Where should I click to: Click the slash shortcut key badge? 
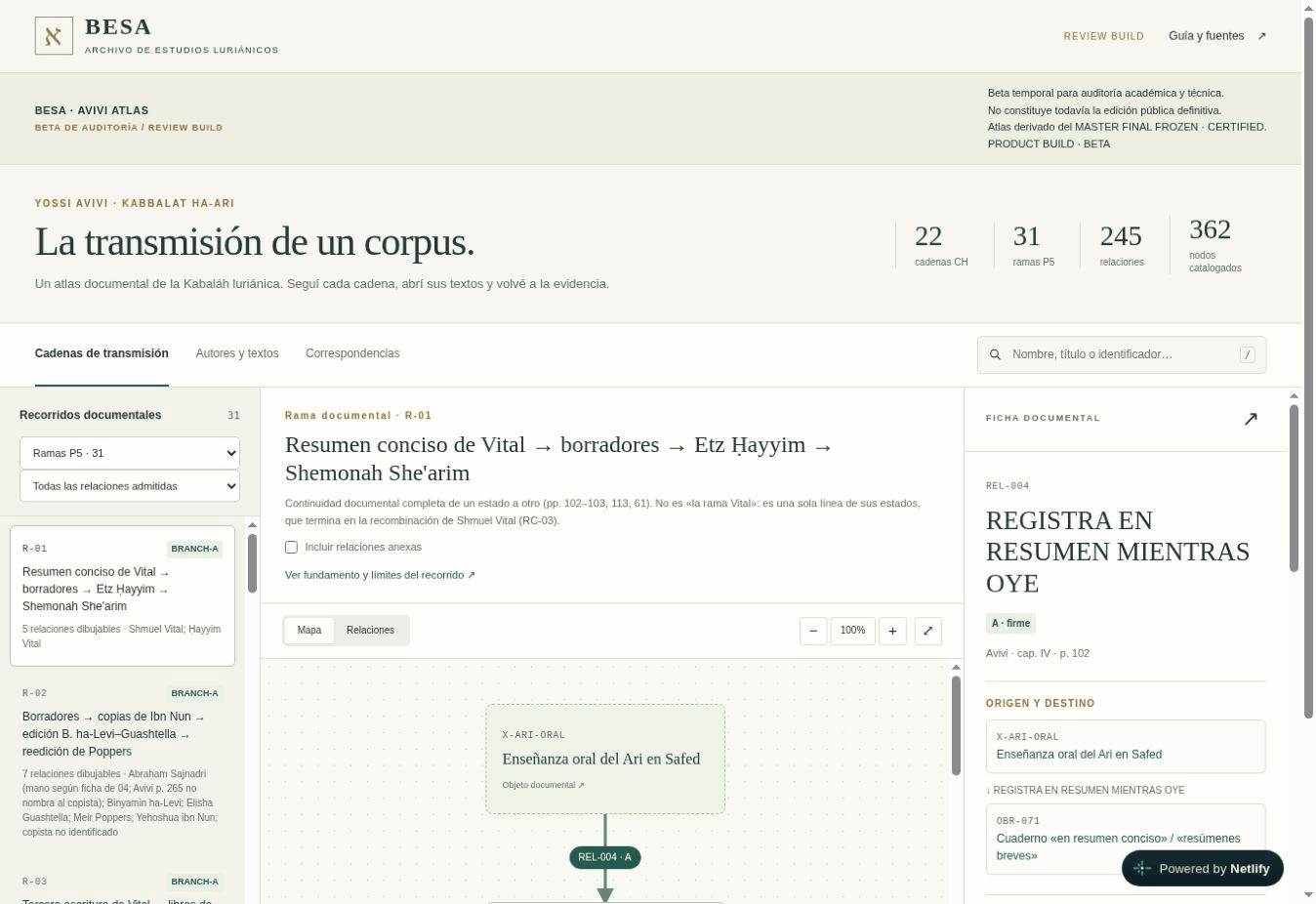(1247, 354)
